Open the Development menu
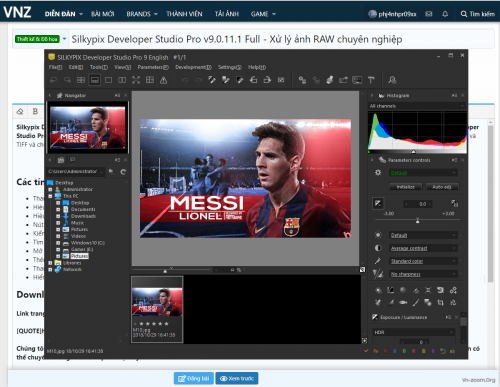This screenshot has height=387, width=500. (193, 67)
